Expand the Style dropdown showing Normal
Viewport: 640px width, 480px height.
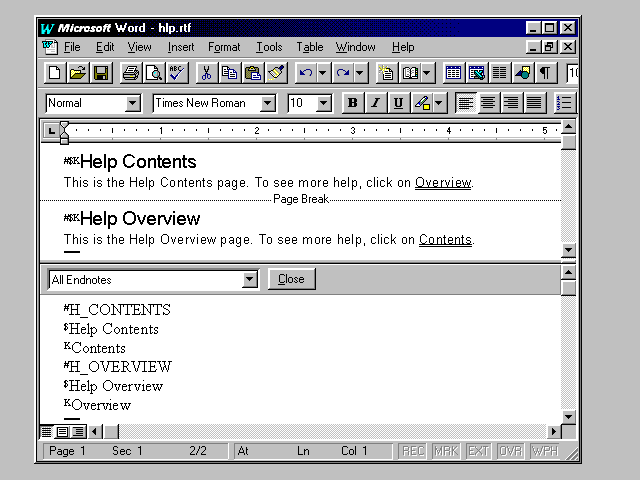coord(133,103)
